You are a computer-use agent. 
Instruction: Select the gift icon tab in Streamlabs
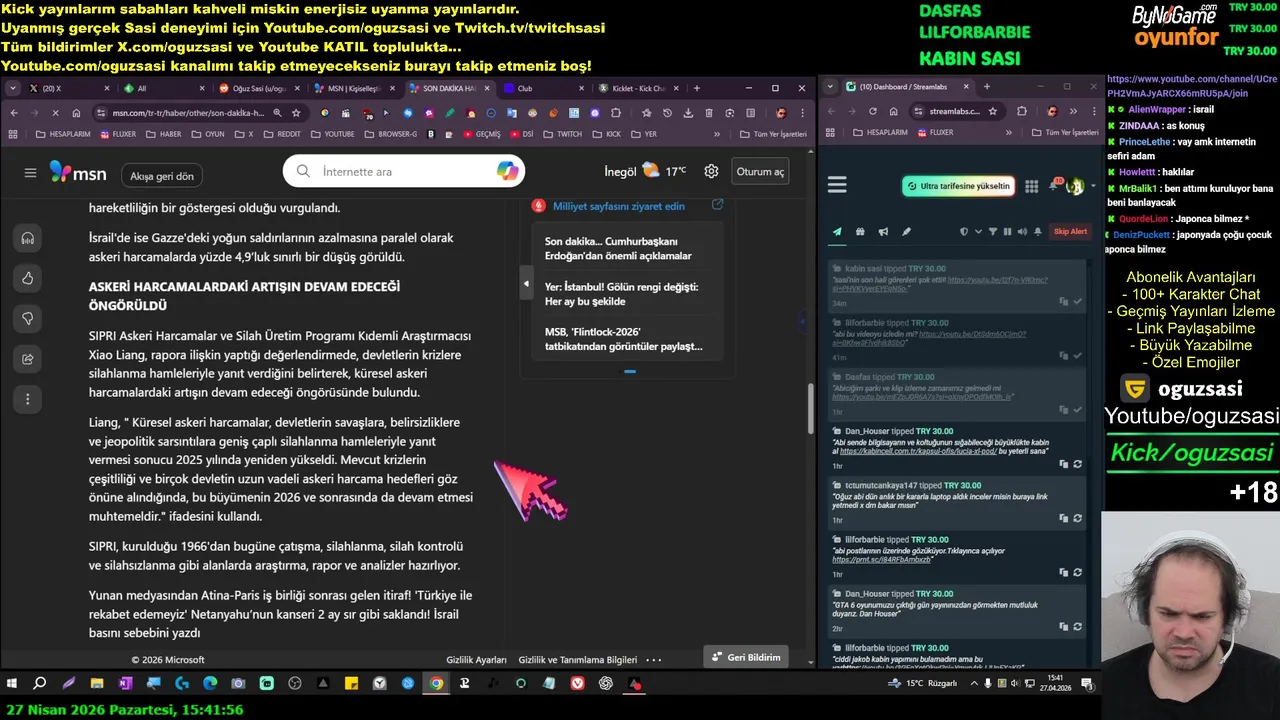pyautogui.click(x=860, y=232)
